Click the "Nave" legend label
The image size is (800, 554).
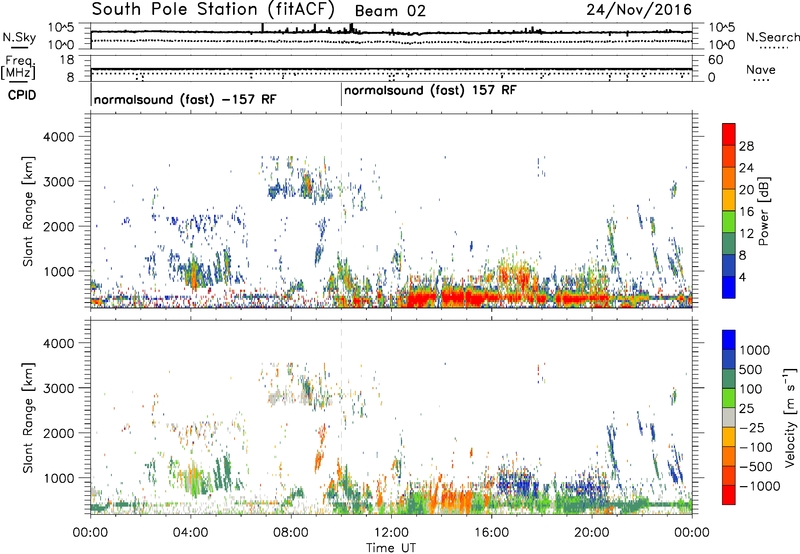(760, 69)
